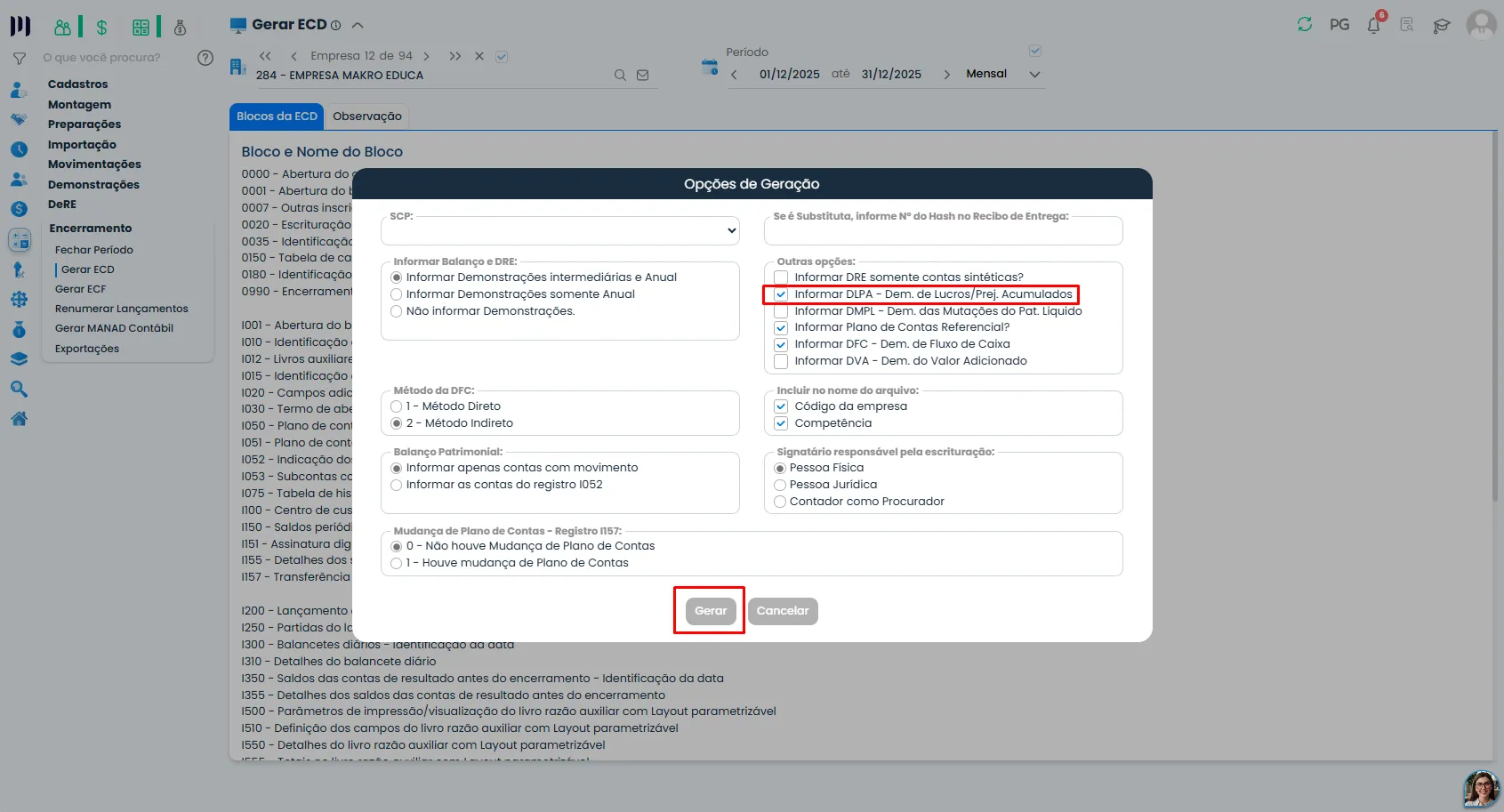Open the PG icon in top bar
The height and width of the screenshot is (812, 1504).
pyautogui.click(x=1339, y=25)
